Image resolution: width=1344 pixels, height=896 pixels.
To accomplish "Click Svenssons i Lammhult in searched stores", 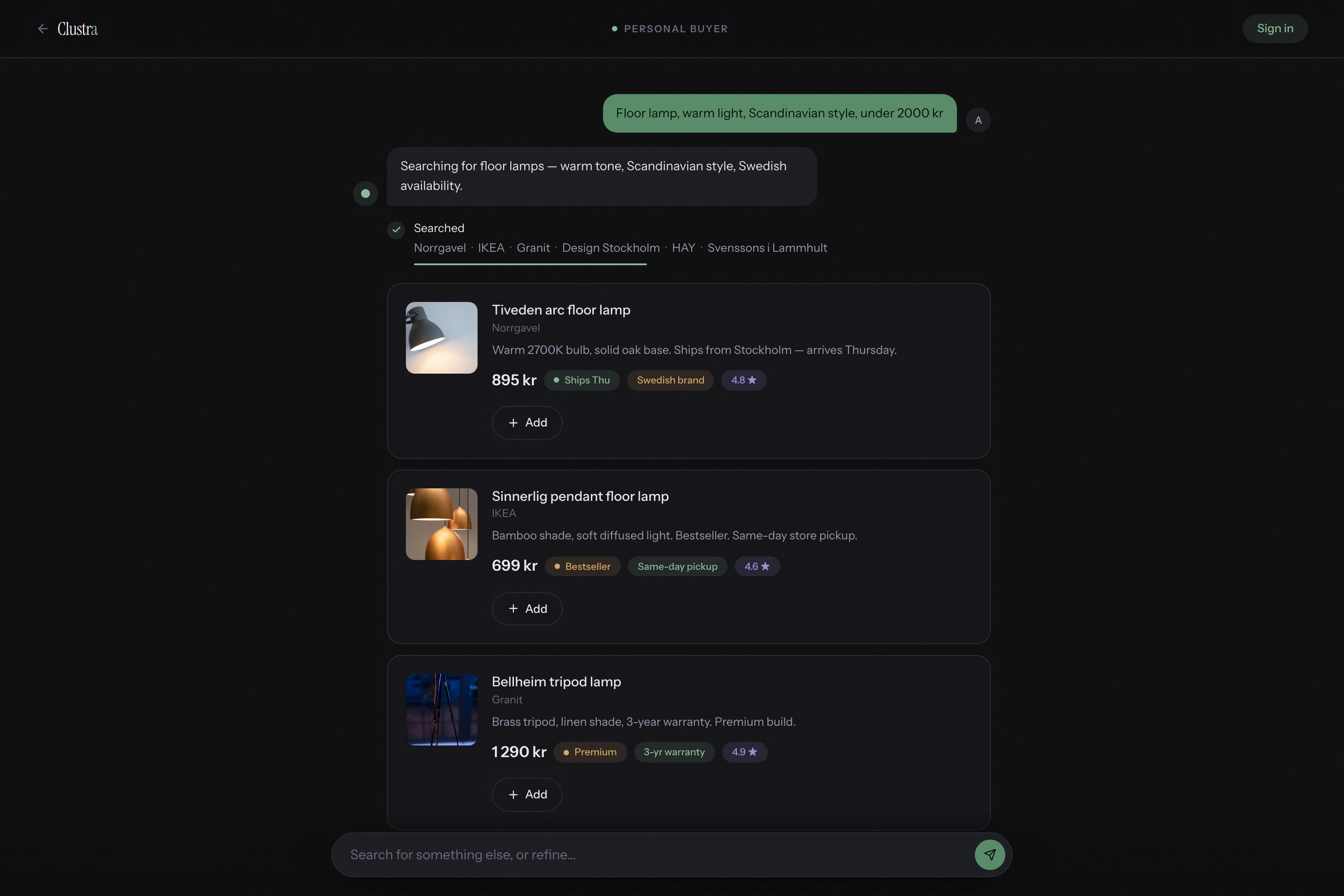I will (x=767, y=247).
